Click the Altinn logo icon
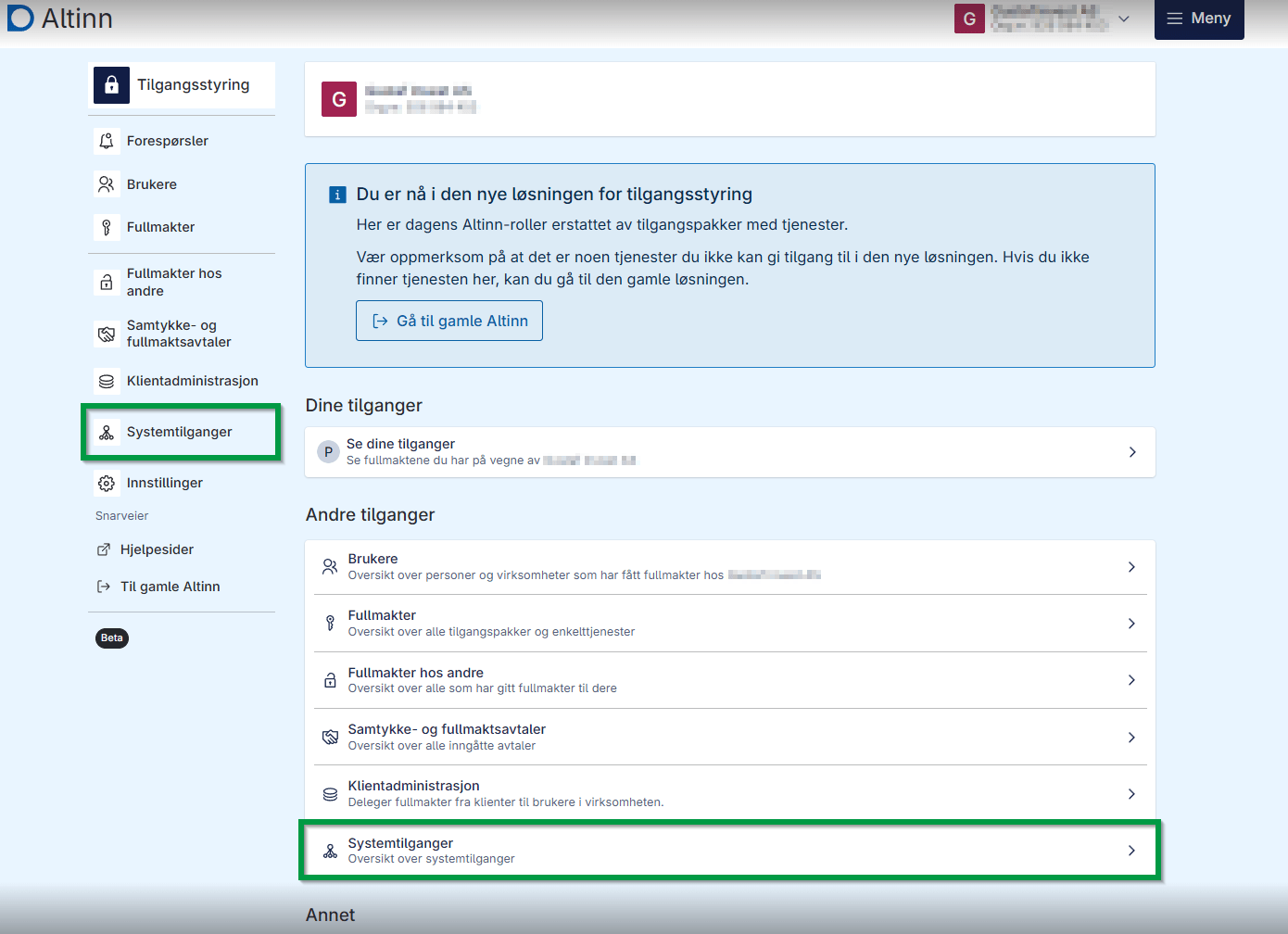 20,18
